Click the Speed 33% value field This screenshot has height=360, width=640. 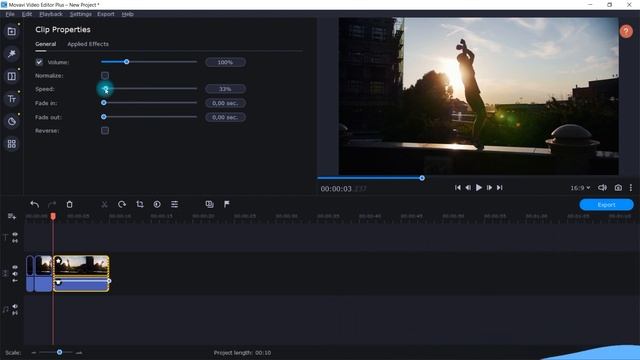(225, 89)
